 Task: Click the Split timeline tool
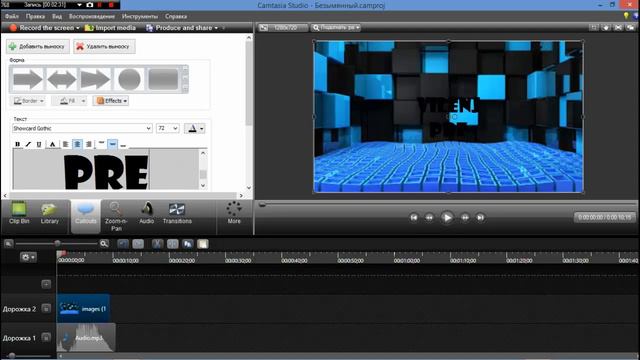click(173, 244)
